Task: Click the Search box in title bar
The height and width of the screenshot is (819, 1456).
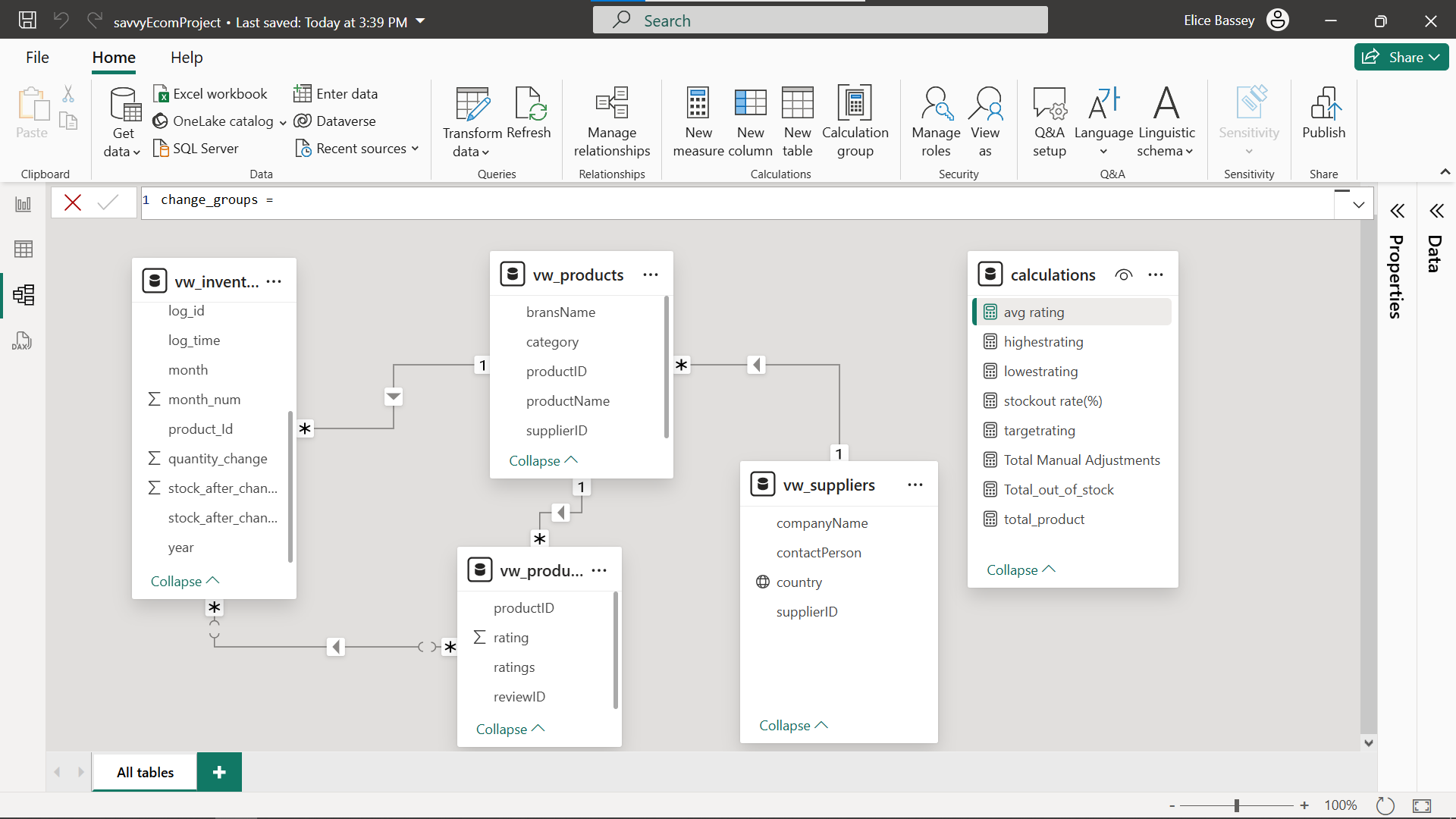Action: (820, 20)
